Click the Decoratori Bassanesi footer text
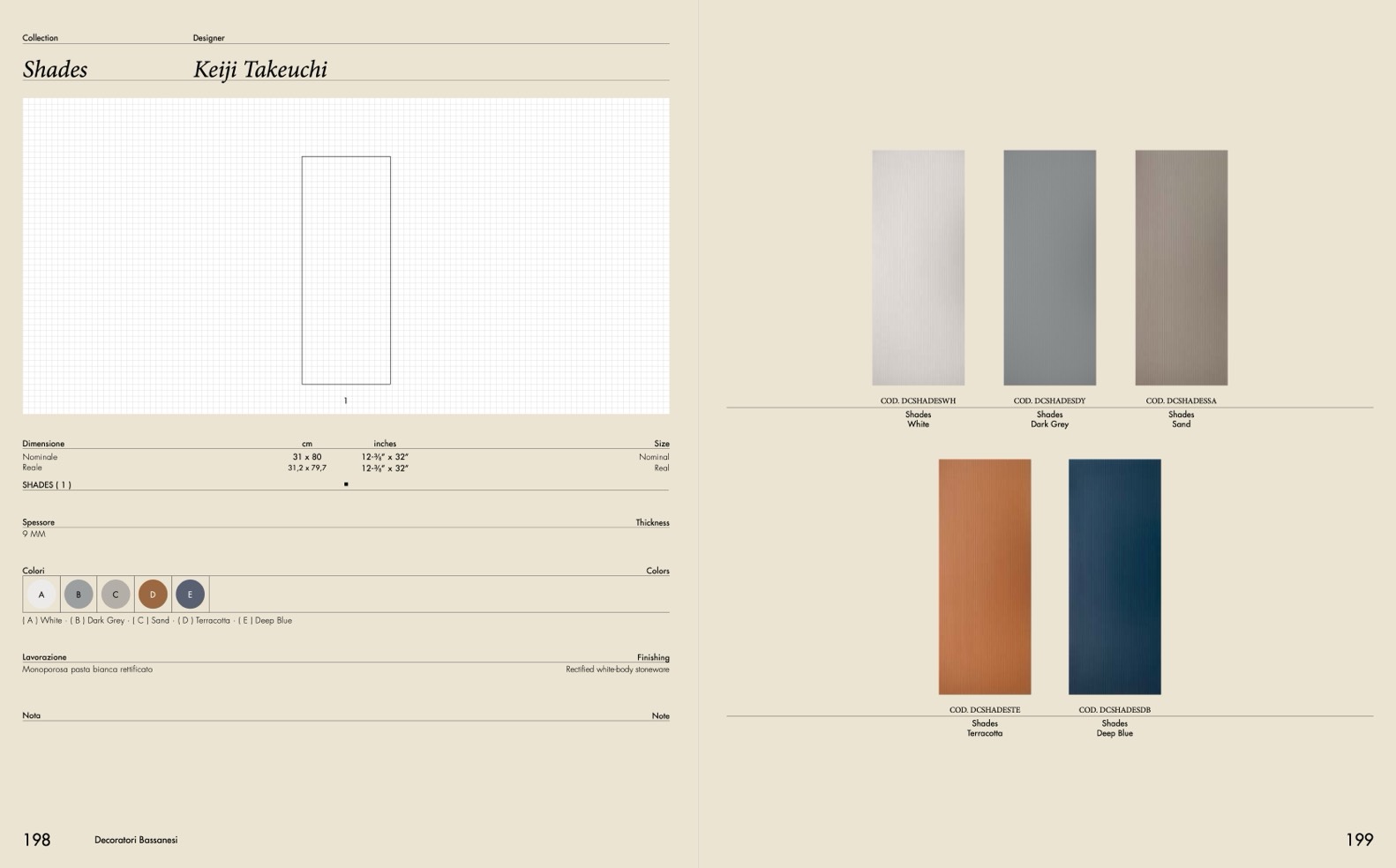 point(136,840)
